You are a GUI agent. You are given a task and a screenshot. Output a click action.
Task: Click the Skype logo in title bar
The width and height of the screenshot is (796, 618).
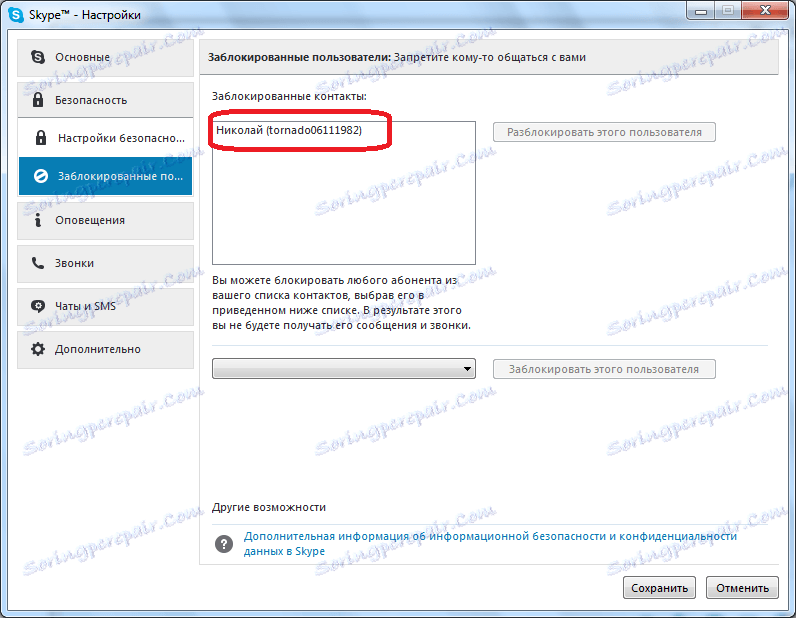click(x=16, y=15)
